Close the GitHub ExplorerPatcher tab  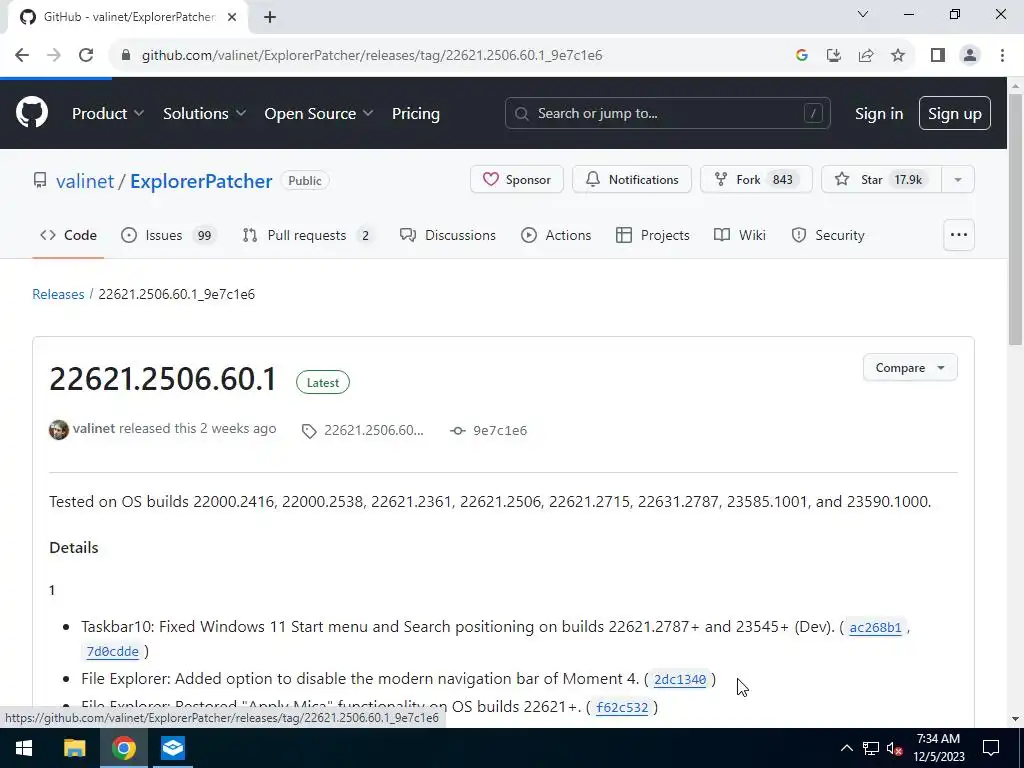coord(232,17)
